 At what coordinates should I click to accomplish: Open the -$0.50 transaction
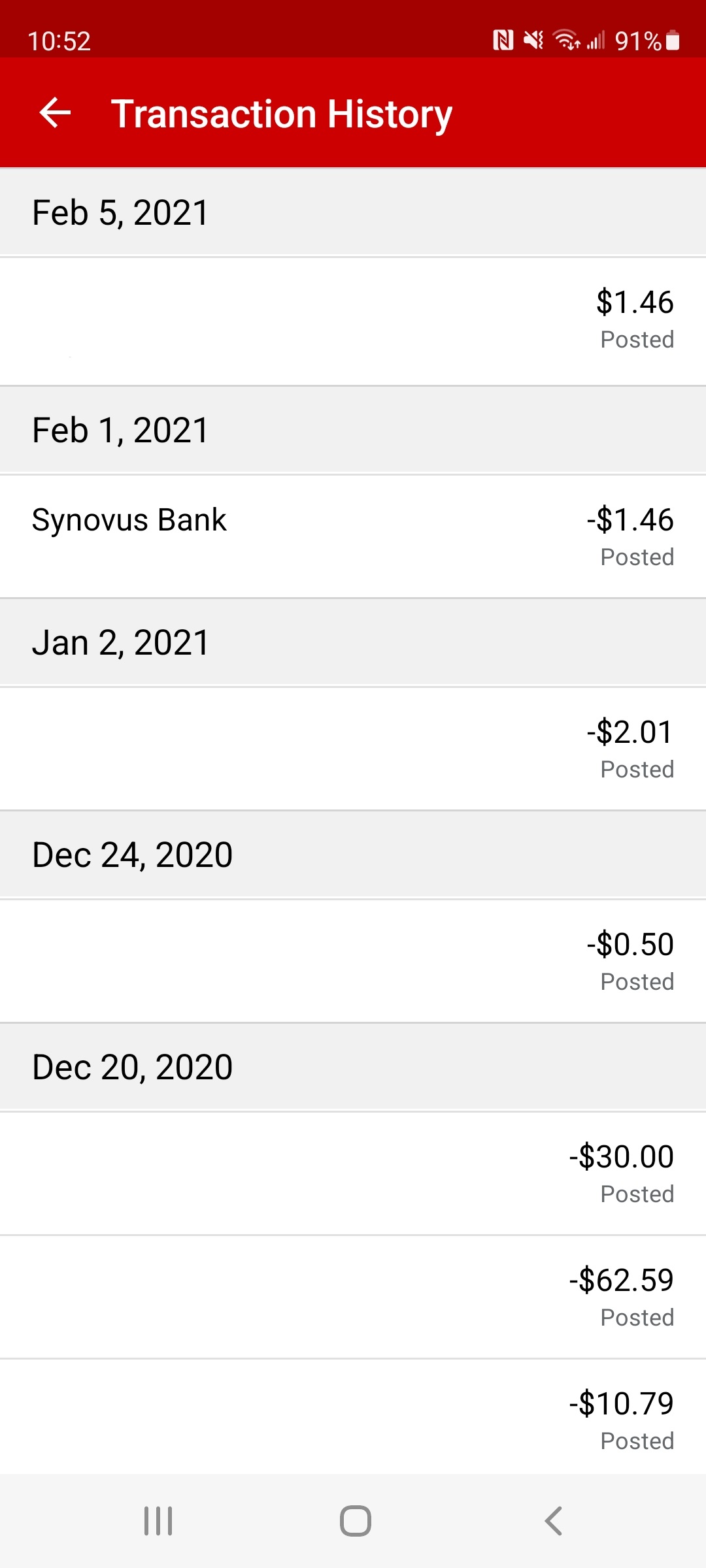point(353,960)
